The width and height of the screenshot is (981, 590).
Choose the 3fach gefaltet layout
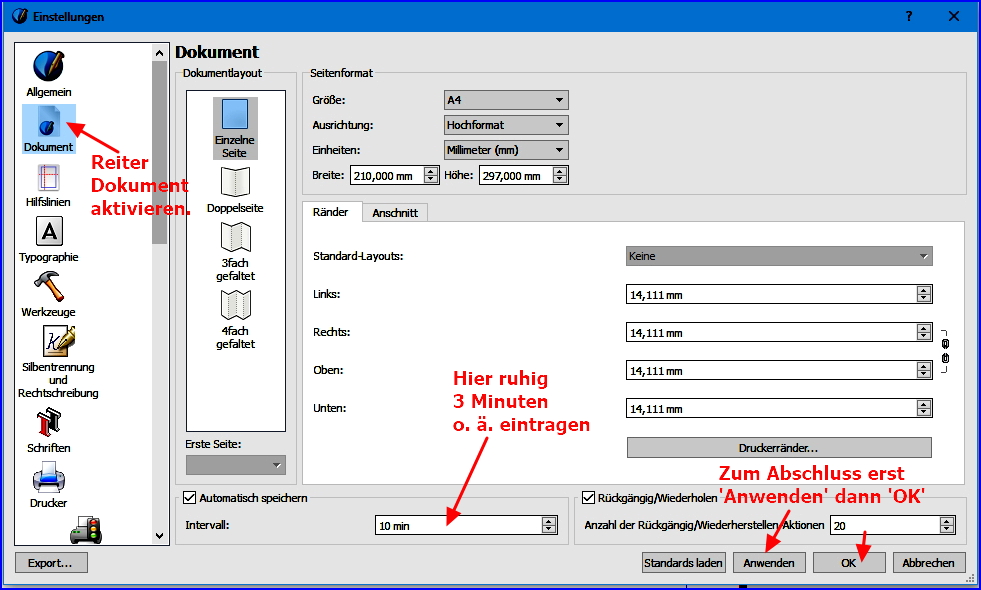pyautogui.click(x=235, y=238)
